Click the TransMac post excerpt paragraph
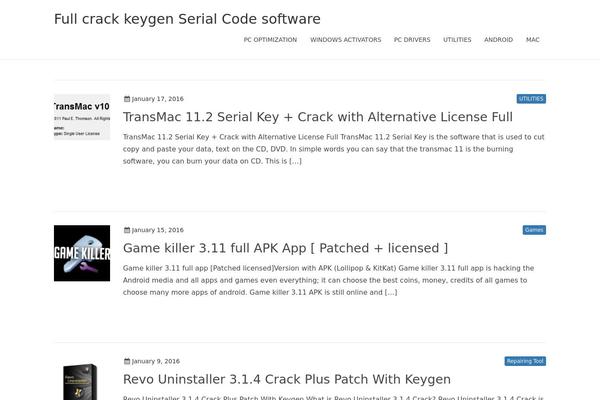This screenshot has height=400, width=600. coord(334,149)
